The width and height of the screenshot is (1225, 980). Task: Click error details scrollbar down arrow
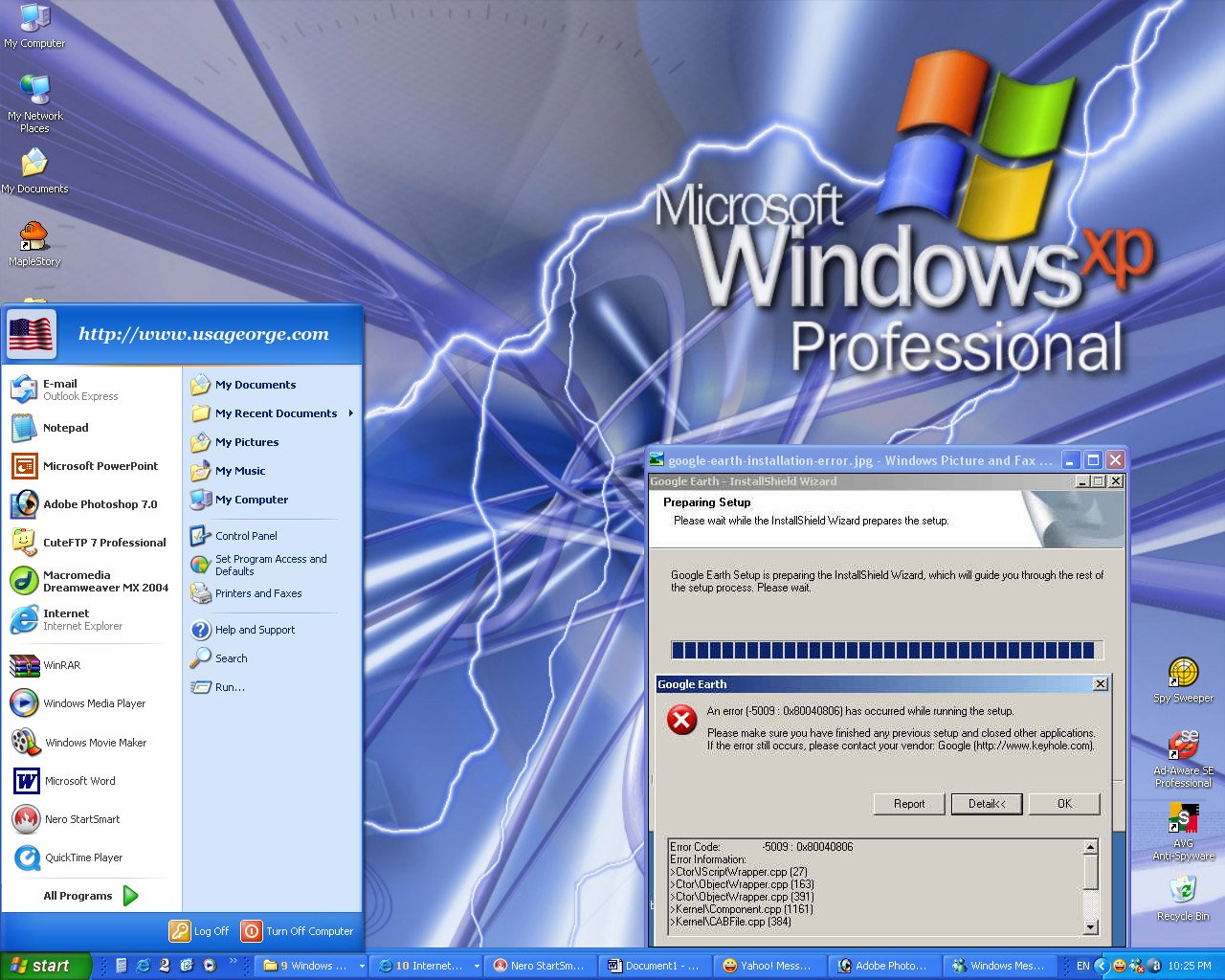point(1090,926)
